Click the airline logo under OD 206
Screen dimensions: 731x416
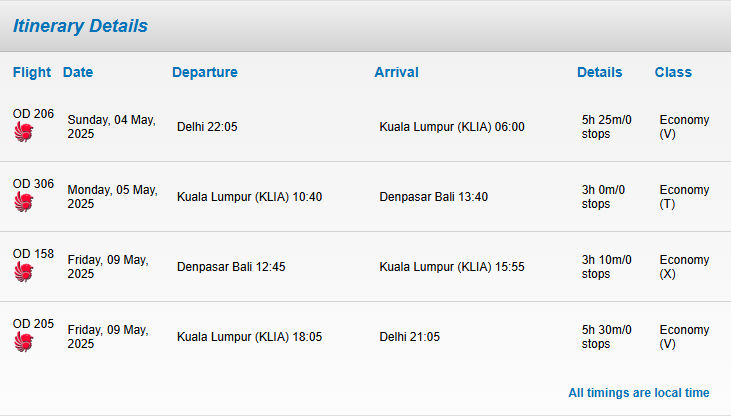click(24, 132)
